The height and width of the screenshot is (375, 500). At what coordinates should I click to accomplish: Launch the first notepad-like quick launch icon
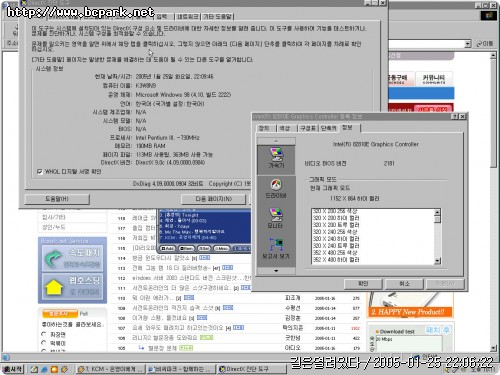[x=34, y=369]
